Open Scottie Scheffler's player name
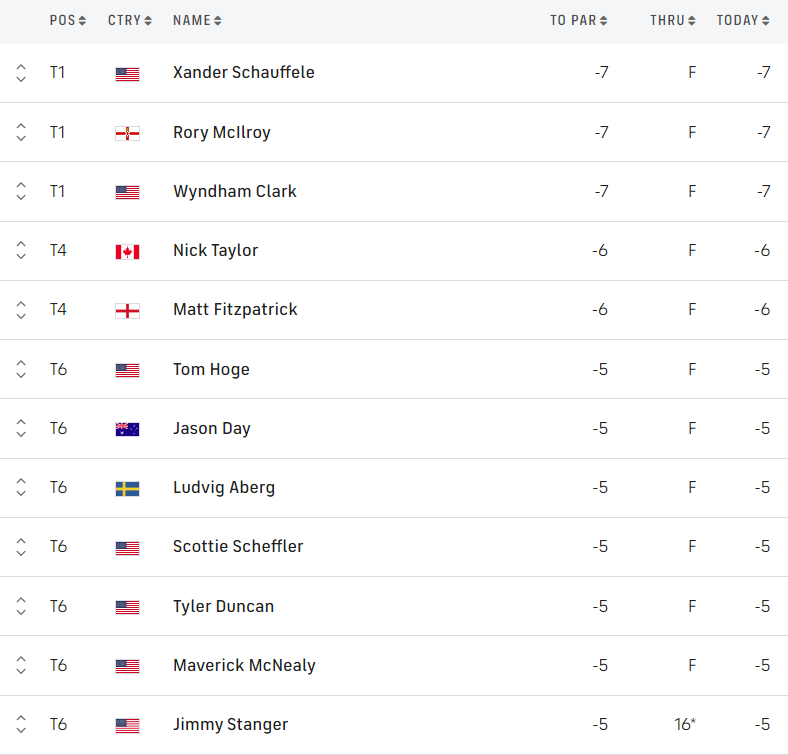The height and width of the screenshot is (755, 788). 238,546
